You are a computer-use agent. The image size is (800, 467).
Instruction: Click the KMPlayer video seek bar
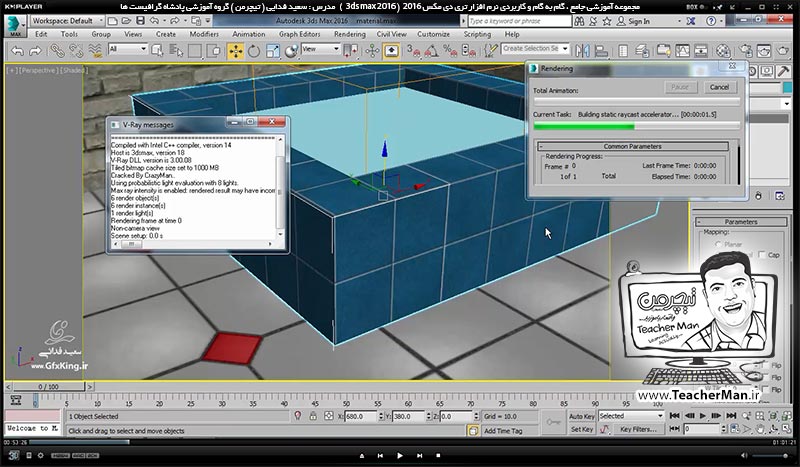[x=399, y=443]
